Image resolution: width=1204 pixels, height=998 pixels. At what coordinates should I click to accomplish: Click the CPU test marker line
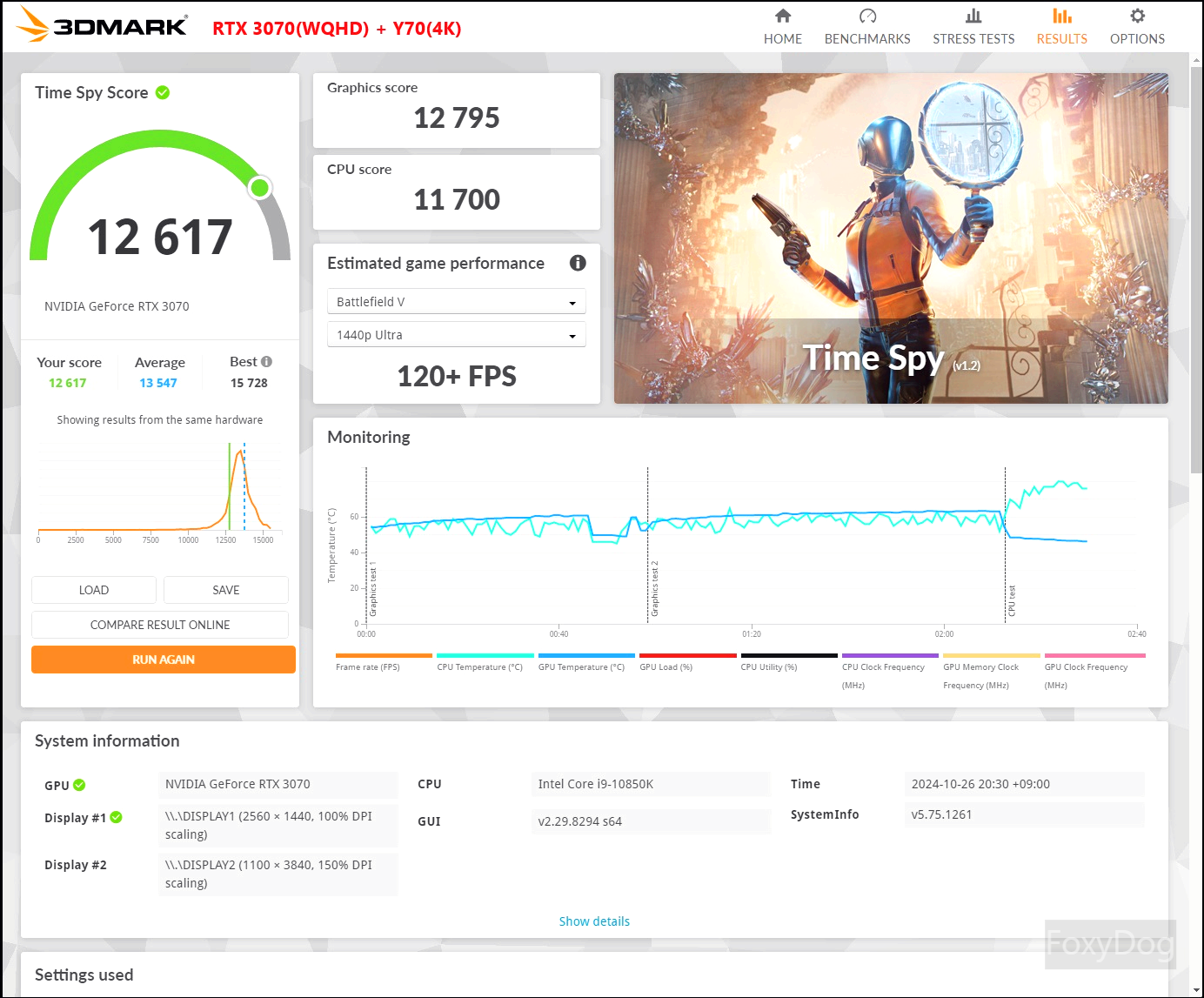(1006, 544)
